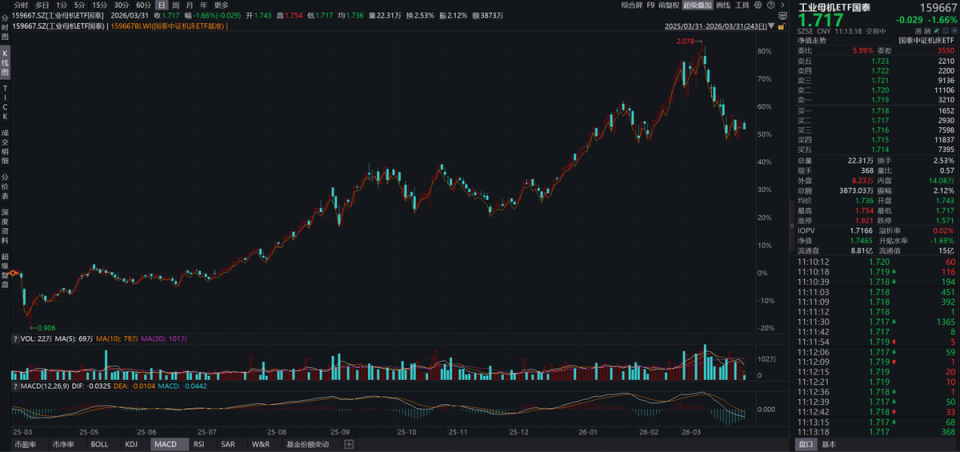Click the chart settings gear icon
The height and width of the screenshot is (452, 960).
[758, 5]
